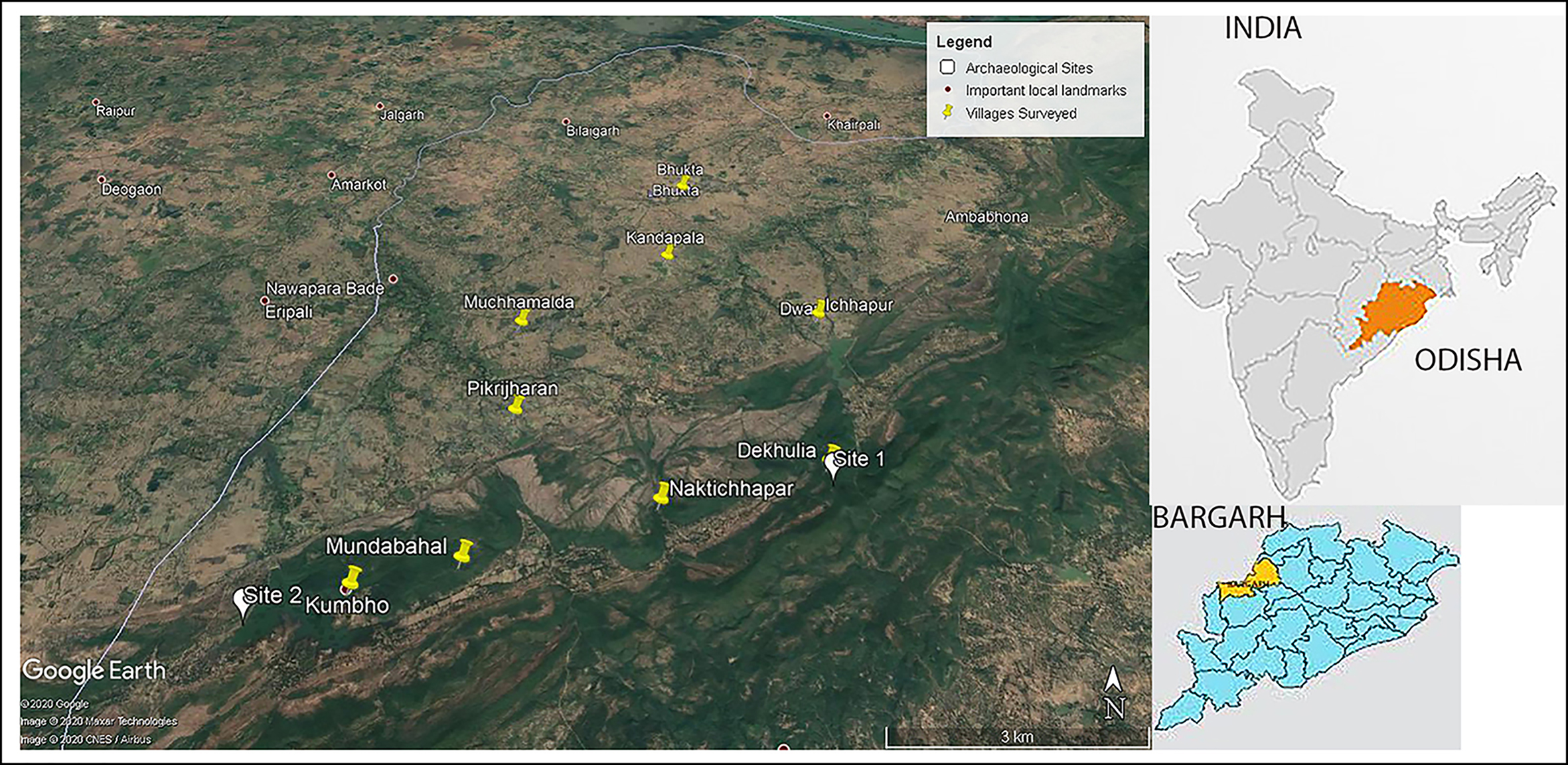Click the yellow pushpin at Mundabahal
The image size is (1568, 765).
[x=464, y=551]
